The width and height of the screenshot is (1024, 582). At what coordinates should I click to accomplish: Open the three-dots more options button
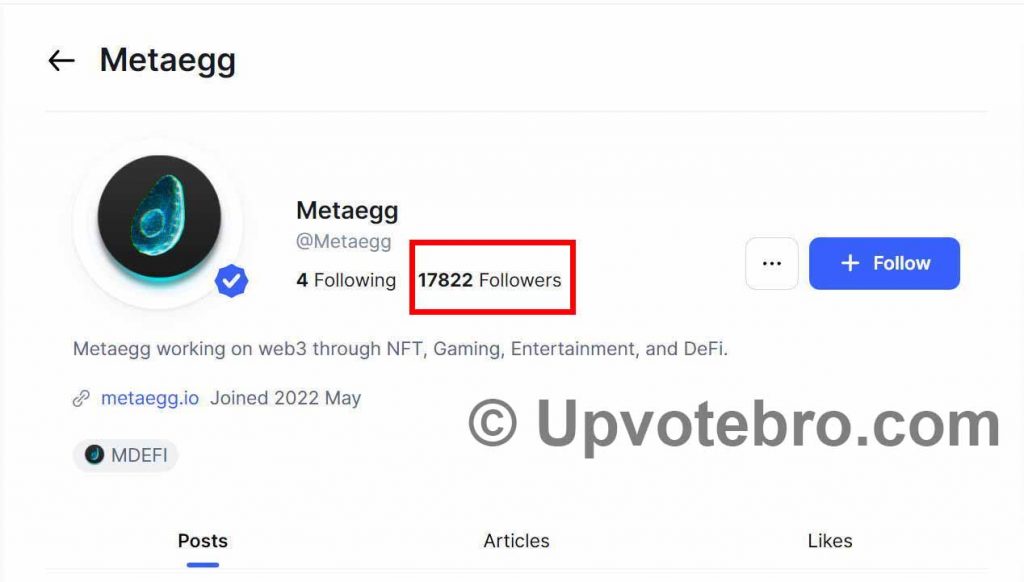tap(771, 263)
